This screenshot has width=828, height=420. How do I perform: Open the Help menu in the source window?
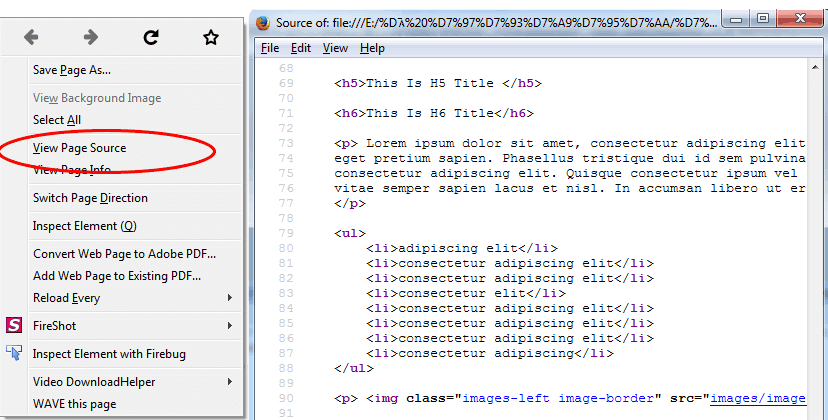(x=372, y=48)
